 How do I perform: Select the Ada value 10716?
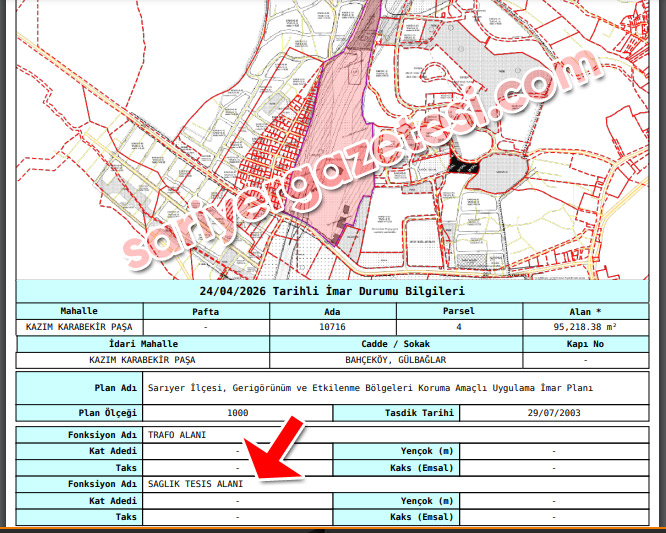(x=332, y=327)
